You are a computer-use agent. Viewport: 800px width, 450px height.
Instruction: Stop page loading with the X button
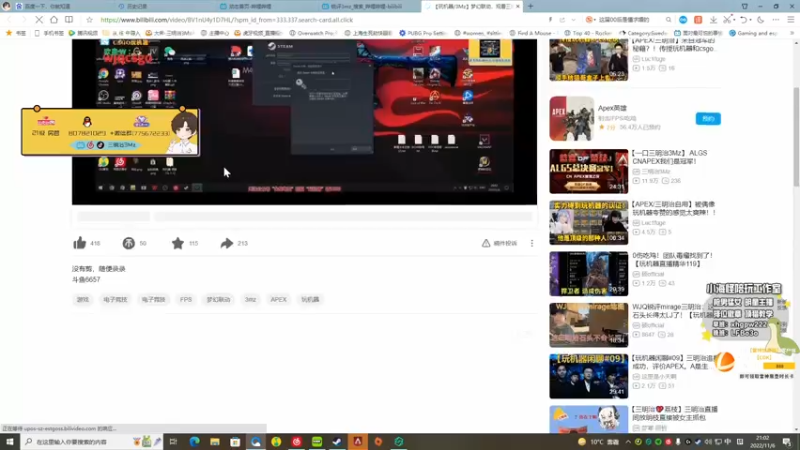39,20
